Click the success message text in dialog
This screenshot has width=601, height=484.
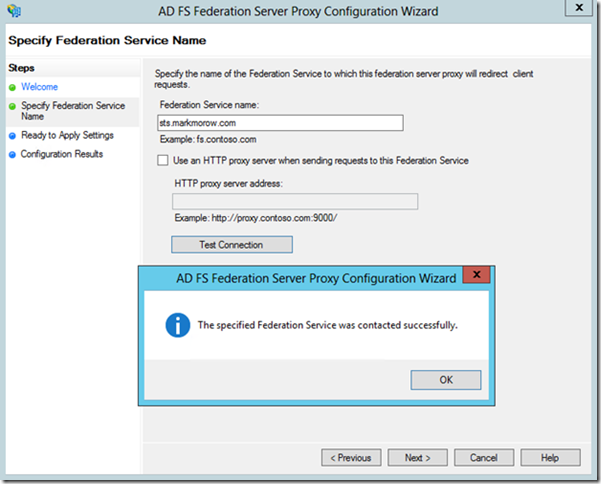328,325
